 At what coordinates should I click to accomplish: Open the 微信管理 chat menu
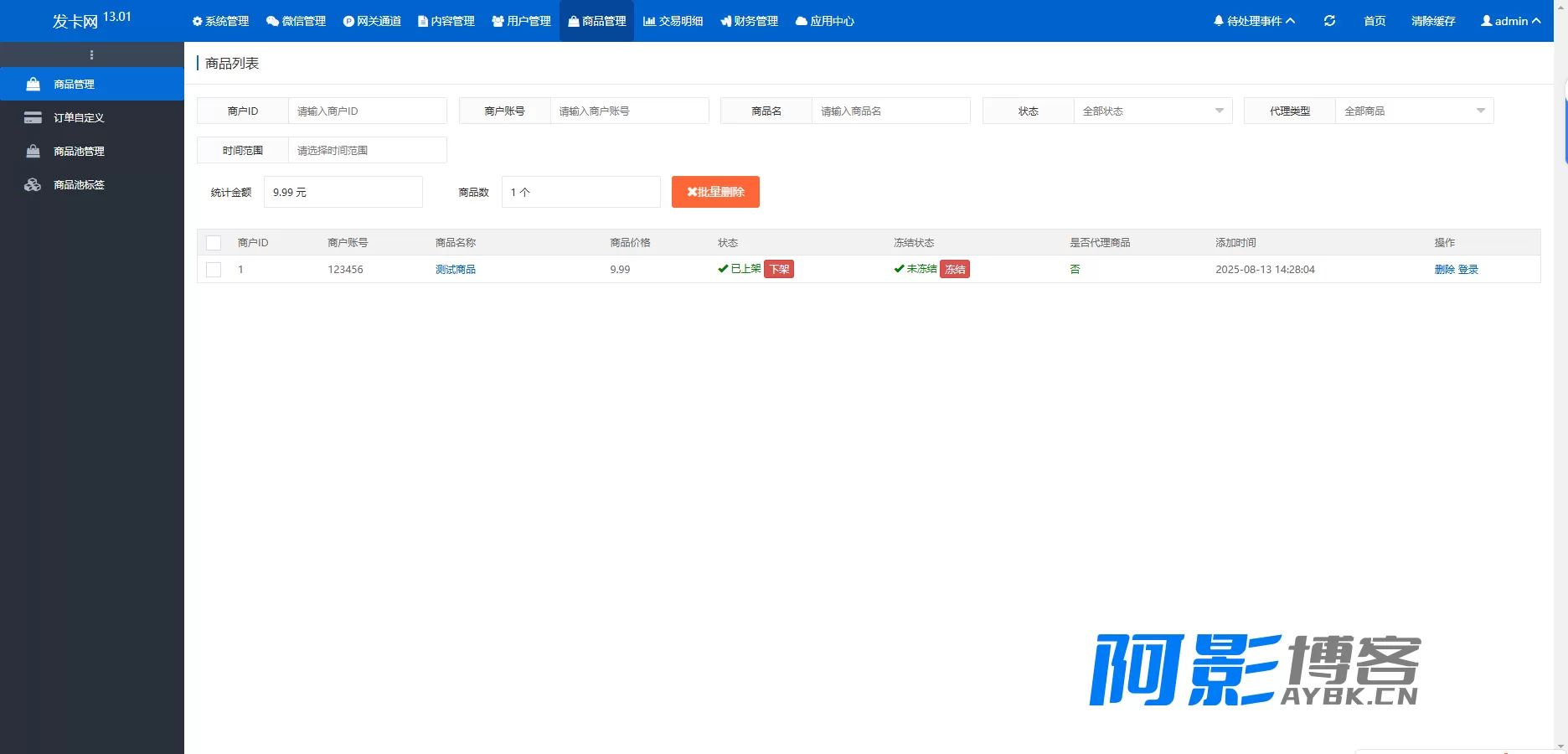[x=296, y=21]
